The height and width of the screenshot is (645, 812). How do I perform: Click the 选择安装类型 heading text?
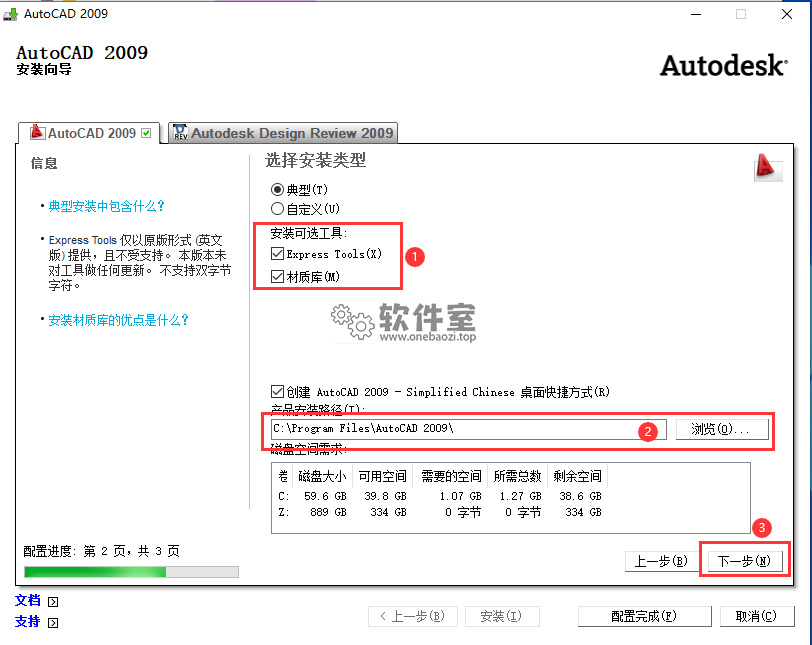pos(315,160)
